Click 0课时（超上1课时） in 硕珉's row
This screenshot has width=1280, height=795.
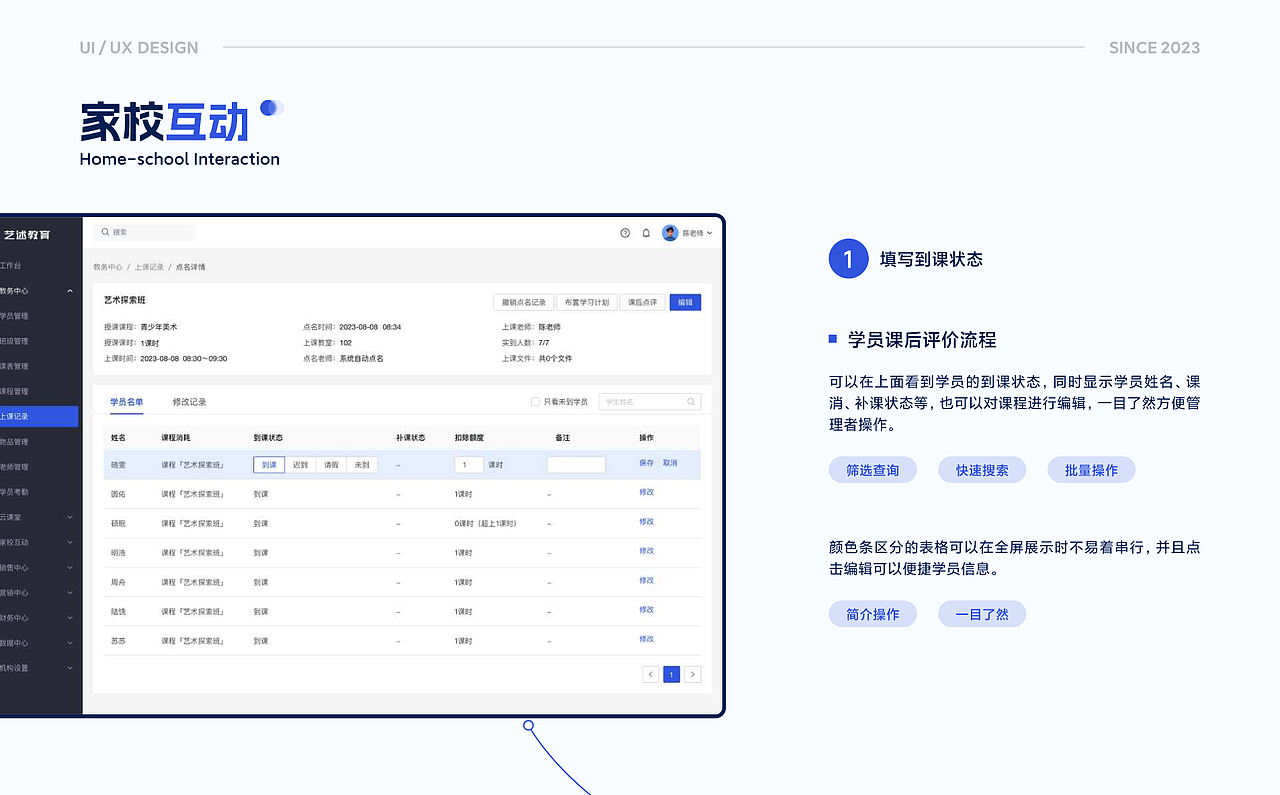tap(485, 523)
